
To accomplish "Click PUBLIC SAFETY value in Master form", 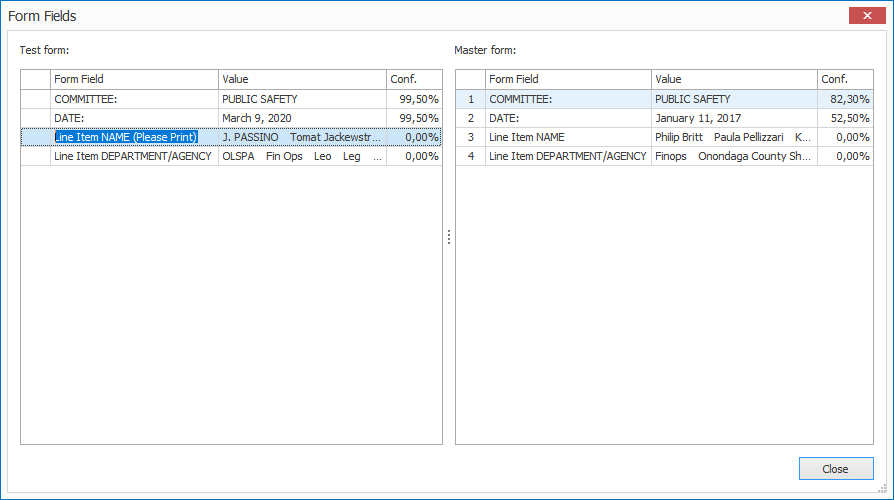I will pyautogui.click(x=734, y=99).
